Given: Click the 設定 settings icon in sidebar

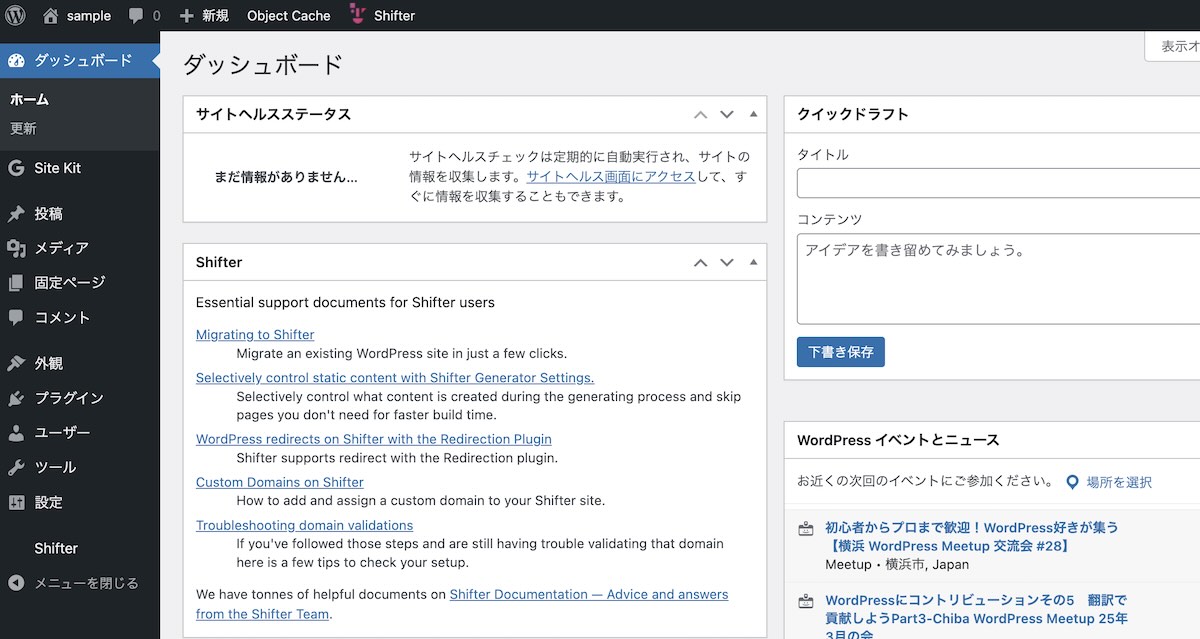Looking at the screenshot, I should [x=16, y=503].
